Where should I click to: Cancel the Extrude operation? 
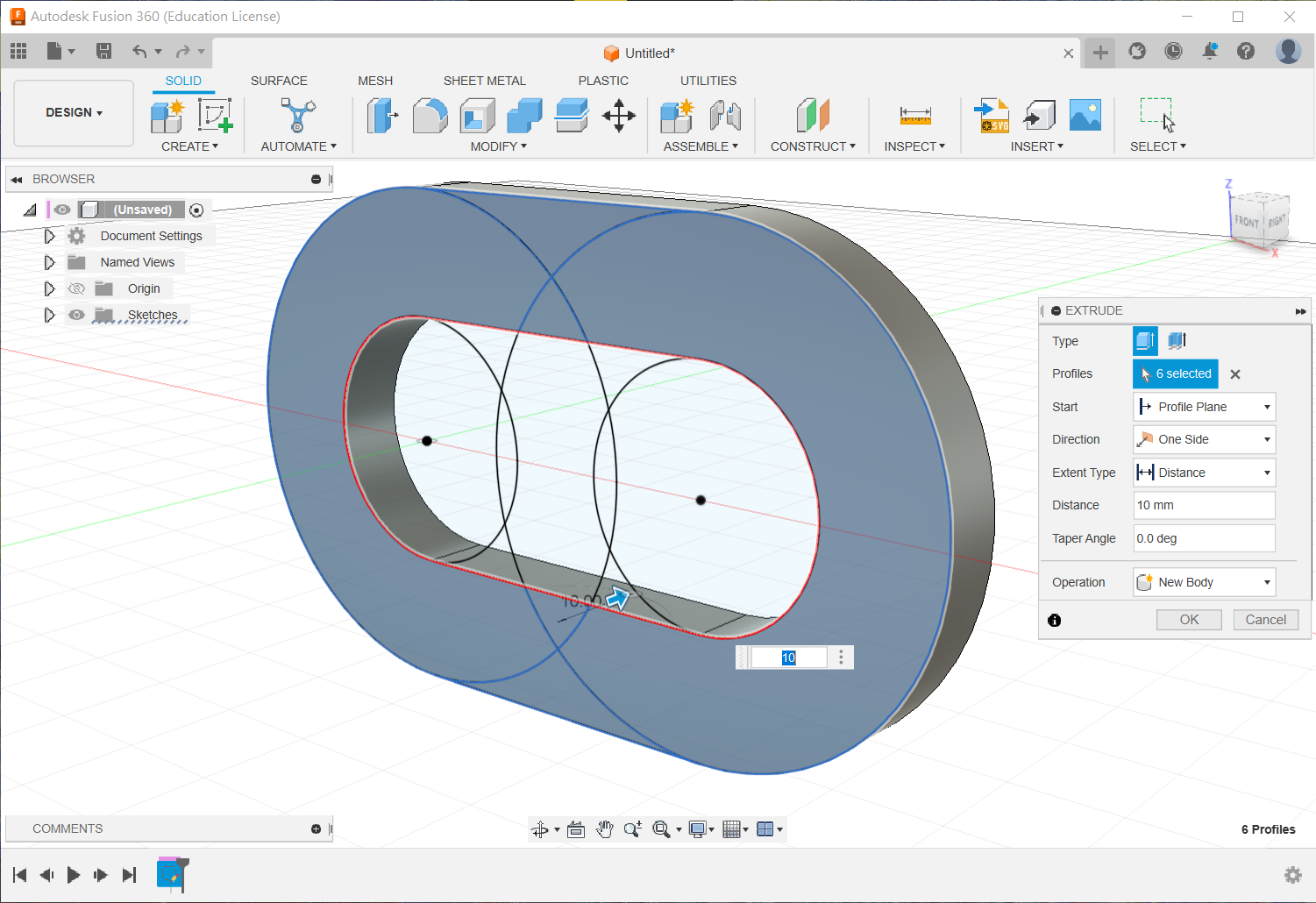pos(1265,620)
